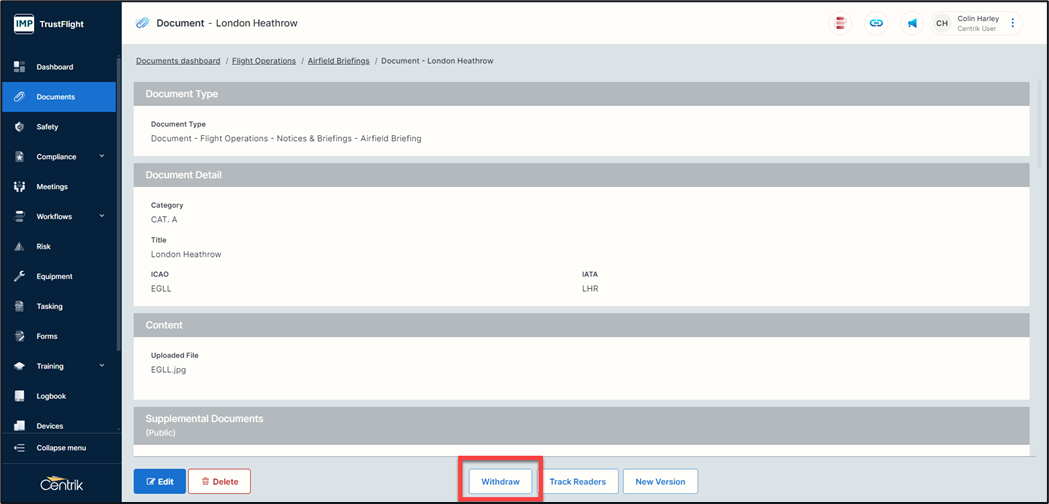This screenshot has width=1049, height=504.
Task: Open Forms from the sidebar
Action: click(x=58, y=336)
